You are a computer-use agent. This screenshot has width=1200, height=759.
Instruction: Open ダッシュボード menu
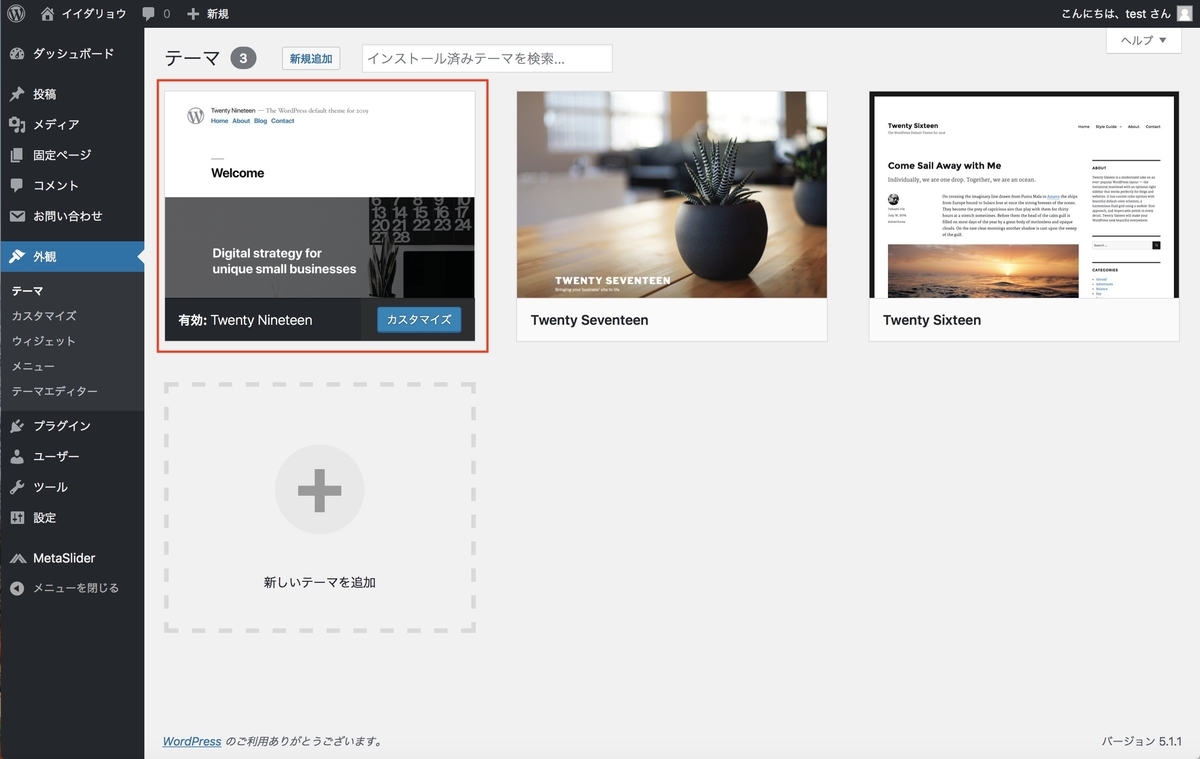72,54
